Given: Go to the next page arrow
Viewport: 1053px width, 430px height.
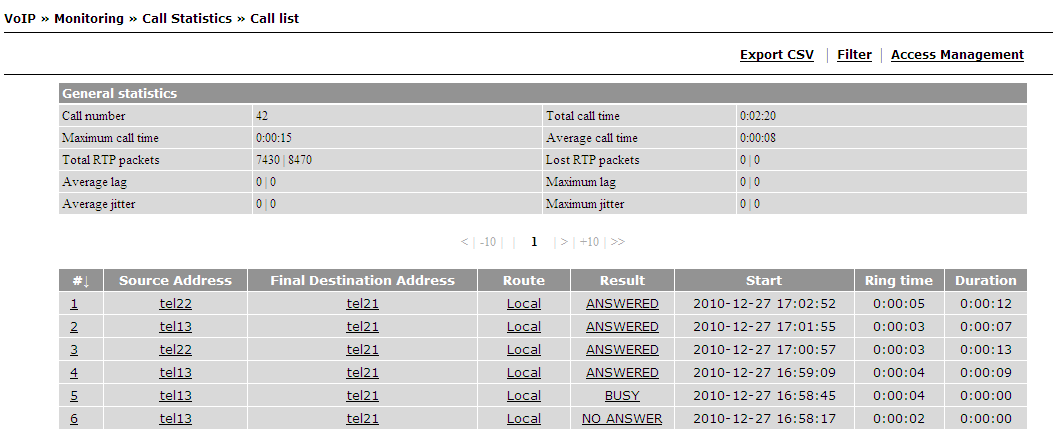Looking at the screenshot, I should (x=564, y=242).
